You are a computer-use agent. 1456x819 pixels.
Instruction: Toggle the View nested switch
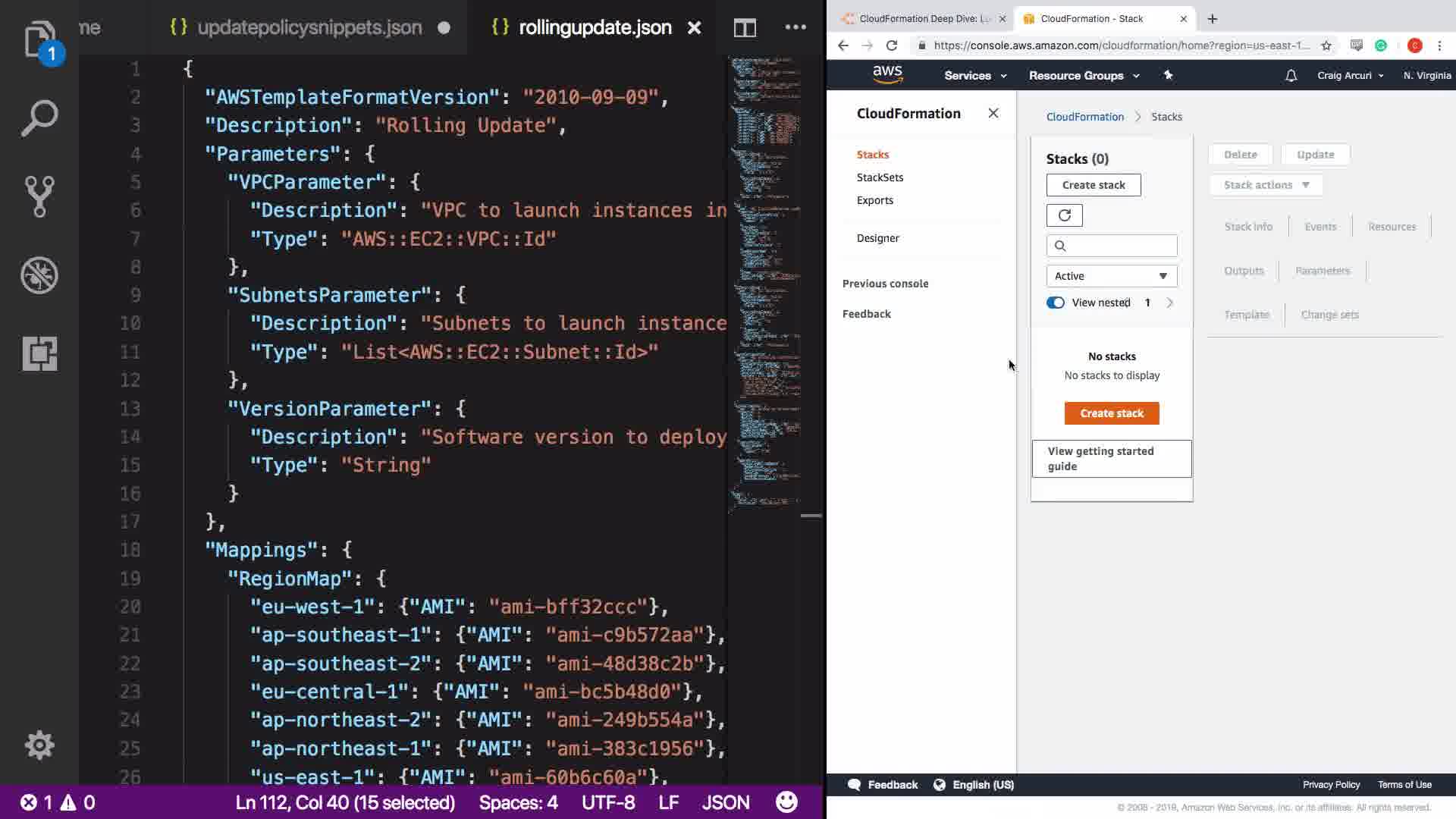[1055, 303]
